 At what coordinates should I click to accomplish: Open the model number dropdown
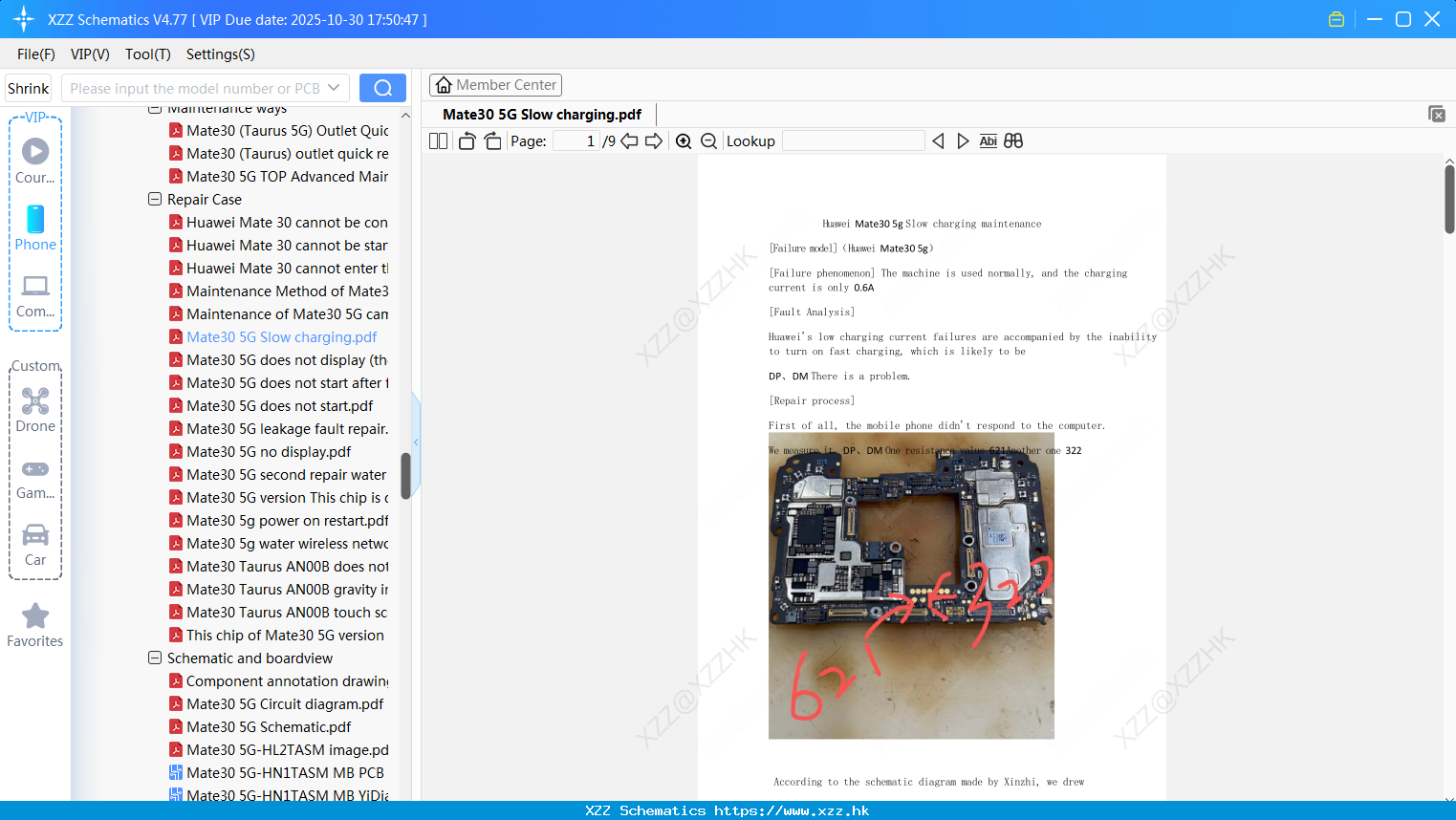click(334, 88)
